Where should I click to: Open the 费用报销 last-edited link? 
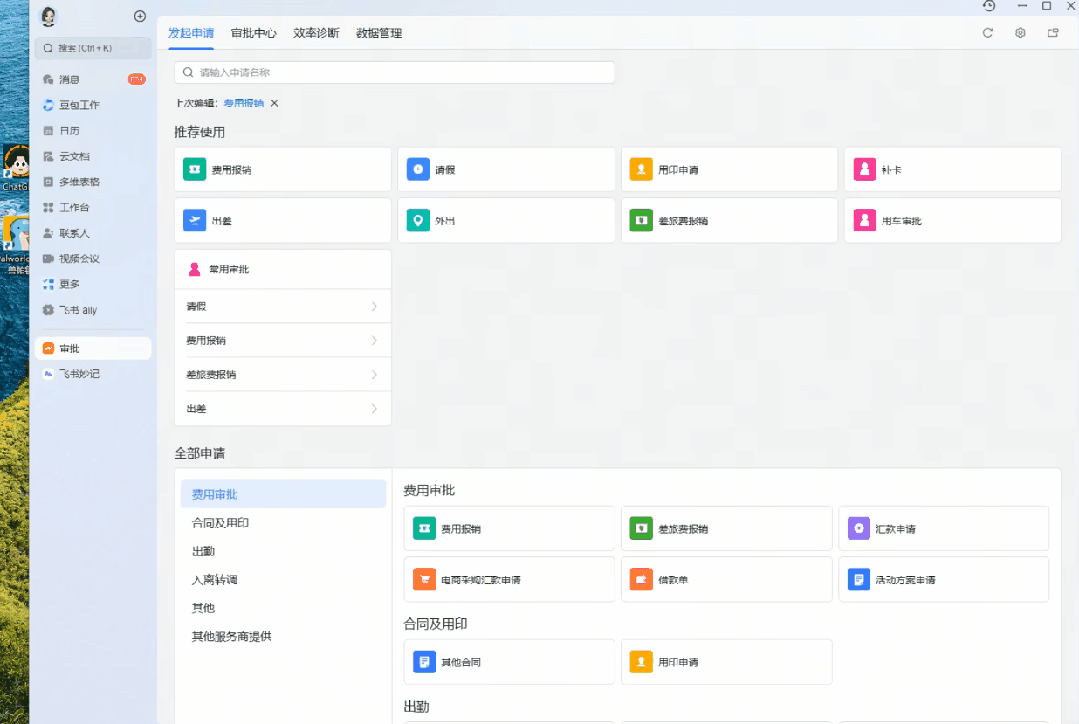click(244, 103)
